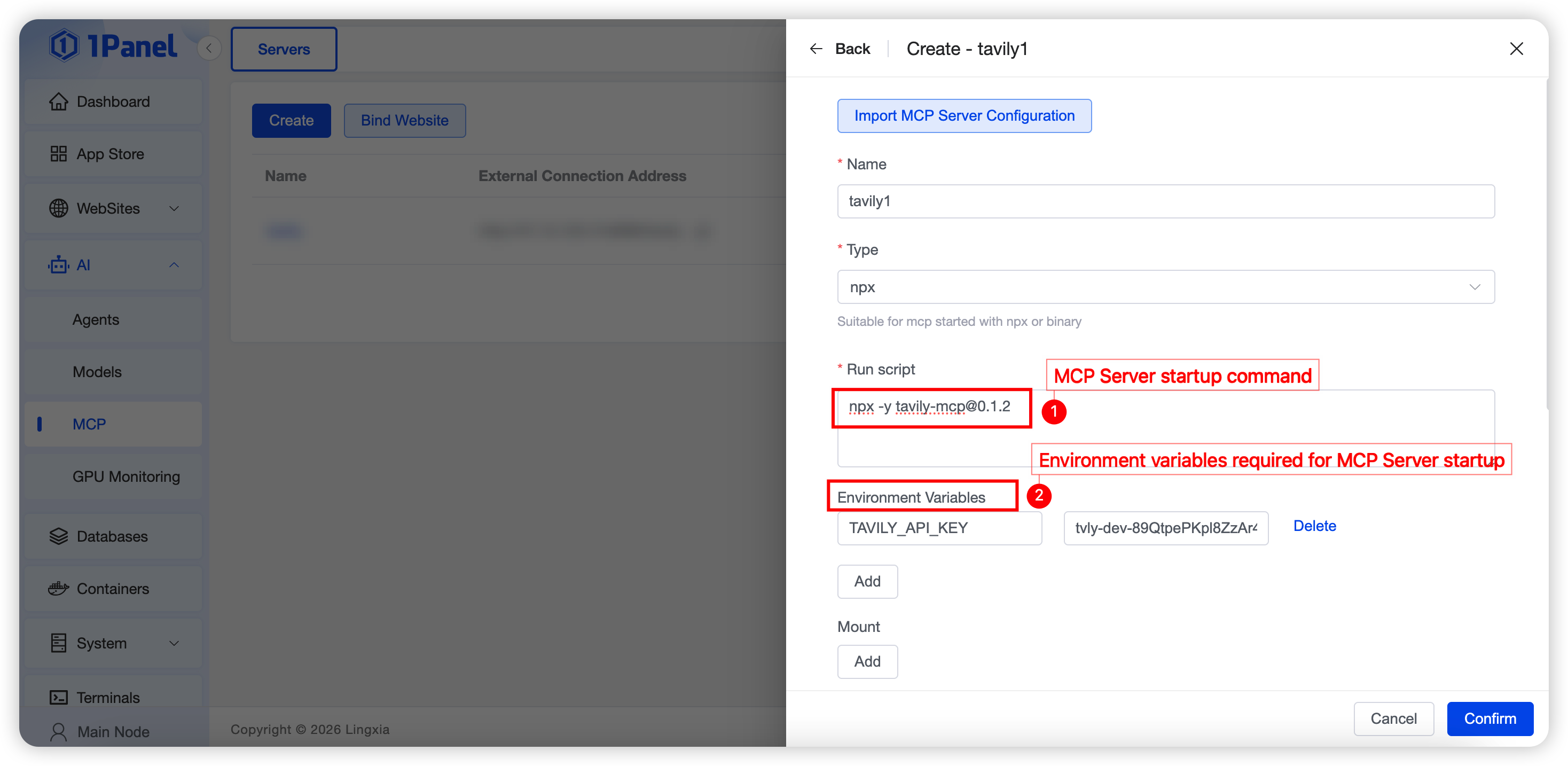Image resolution: width=1568 pixels, height=766 pixels.
Task: Click the App Store grid icon
Action: tap(58, 154)
